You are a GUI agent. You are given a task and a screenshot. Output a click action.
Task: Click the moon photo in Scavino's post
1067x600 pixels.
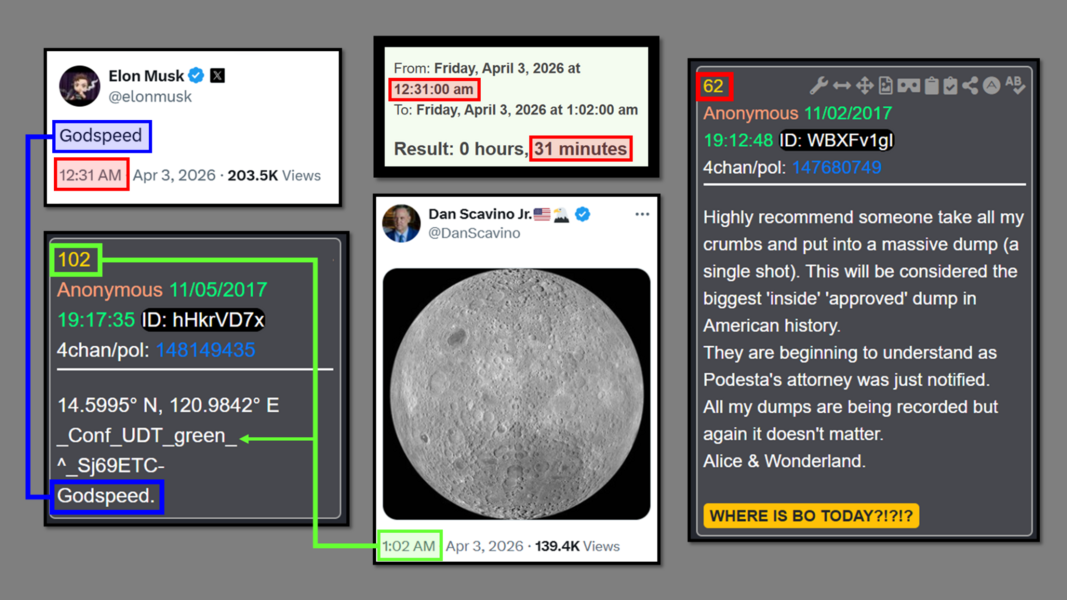(516, 393)
